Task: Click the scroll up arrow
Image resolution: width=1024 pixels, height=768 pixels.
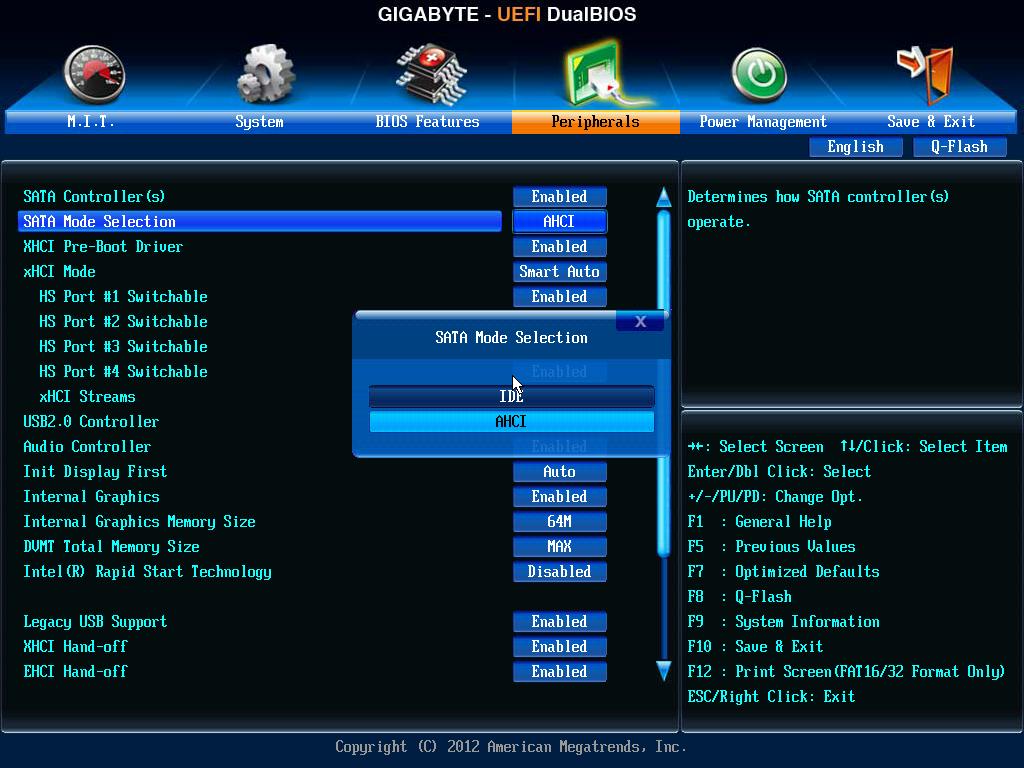Action: tap(664, 197)
